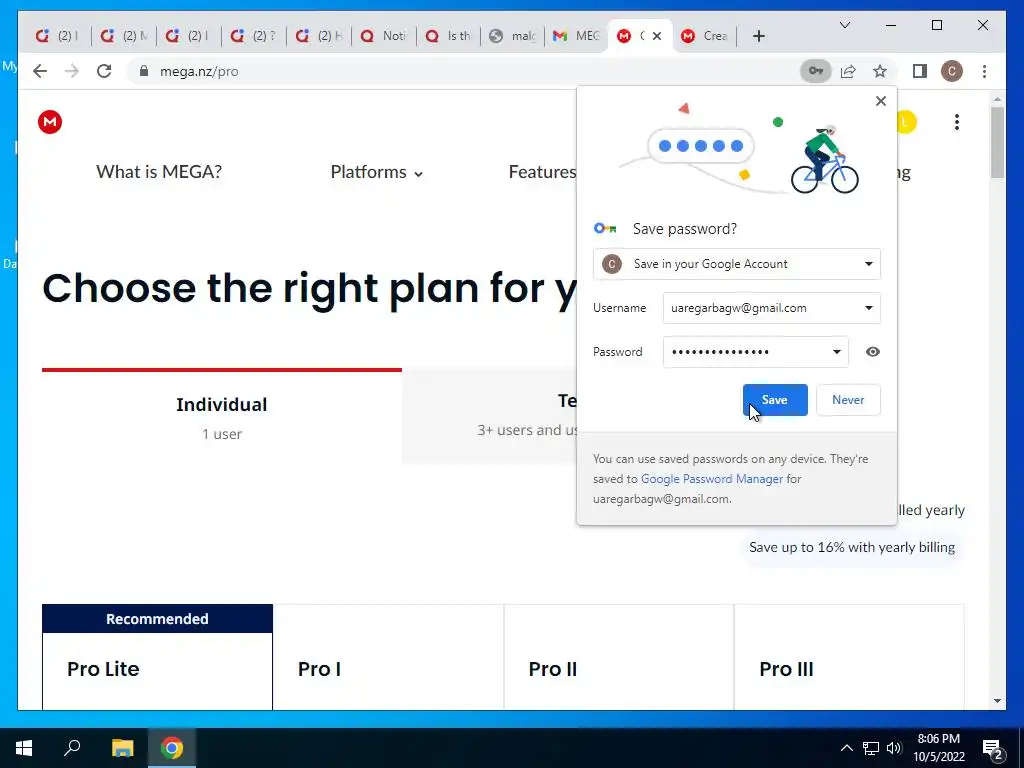The width and height of the screenshot is (1024, 768).
Task: Click the 'Save up to 16% with yearly billing' text
Action: [852, 547]
